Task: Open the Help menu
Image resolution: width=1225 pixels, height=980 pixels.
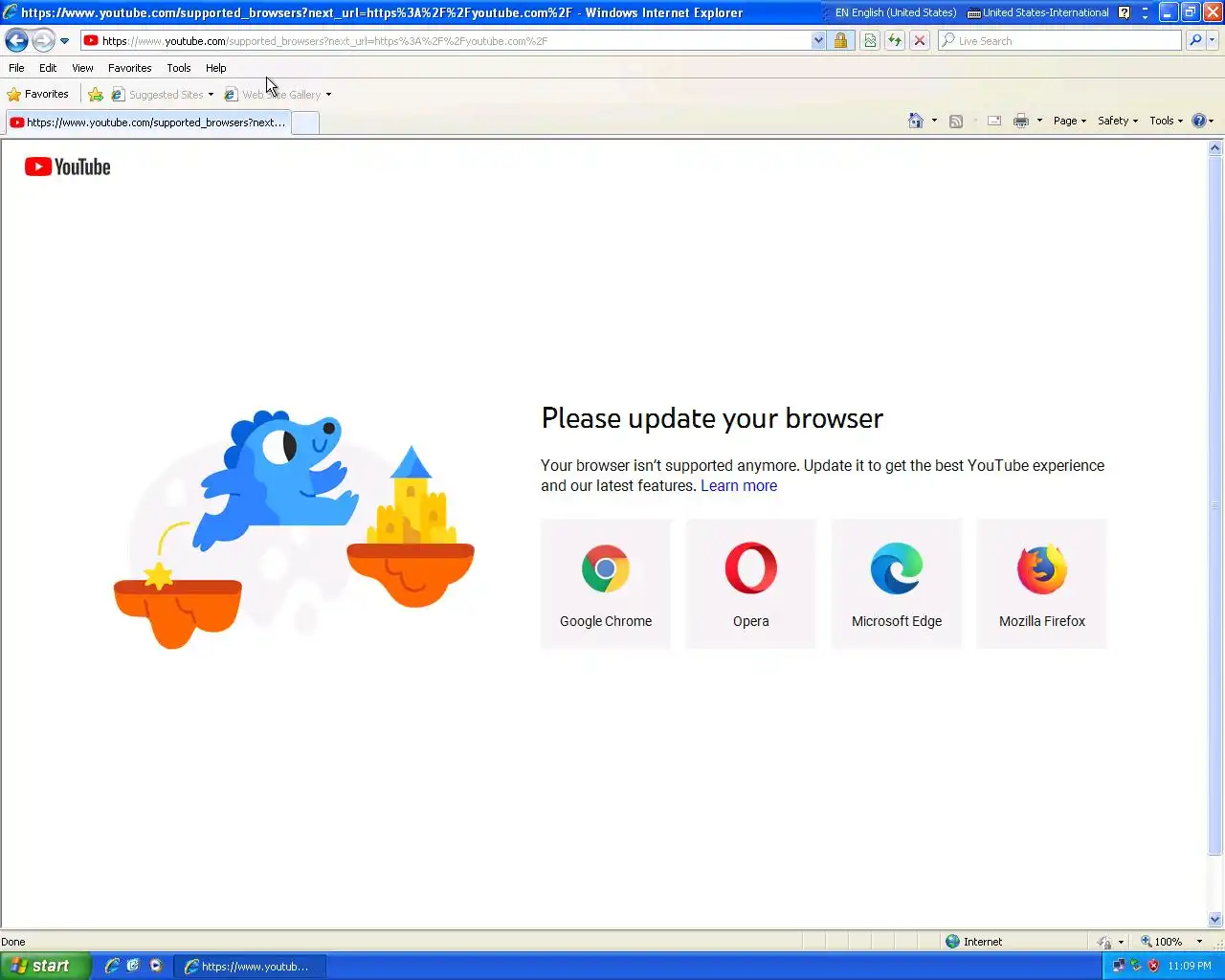Action: click(216, 68)
